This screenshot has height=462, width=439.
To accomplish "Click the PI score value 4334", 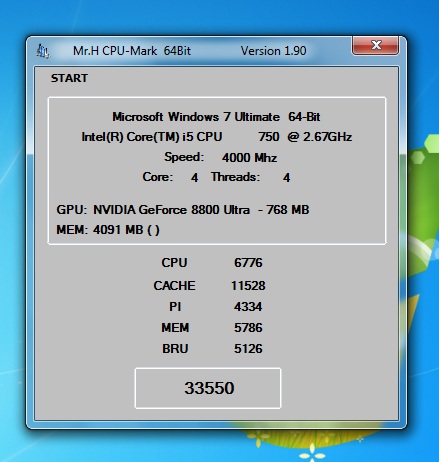I will (x=248, y=307).
